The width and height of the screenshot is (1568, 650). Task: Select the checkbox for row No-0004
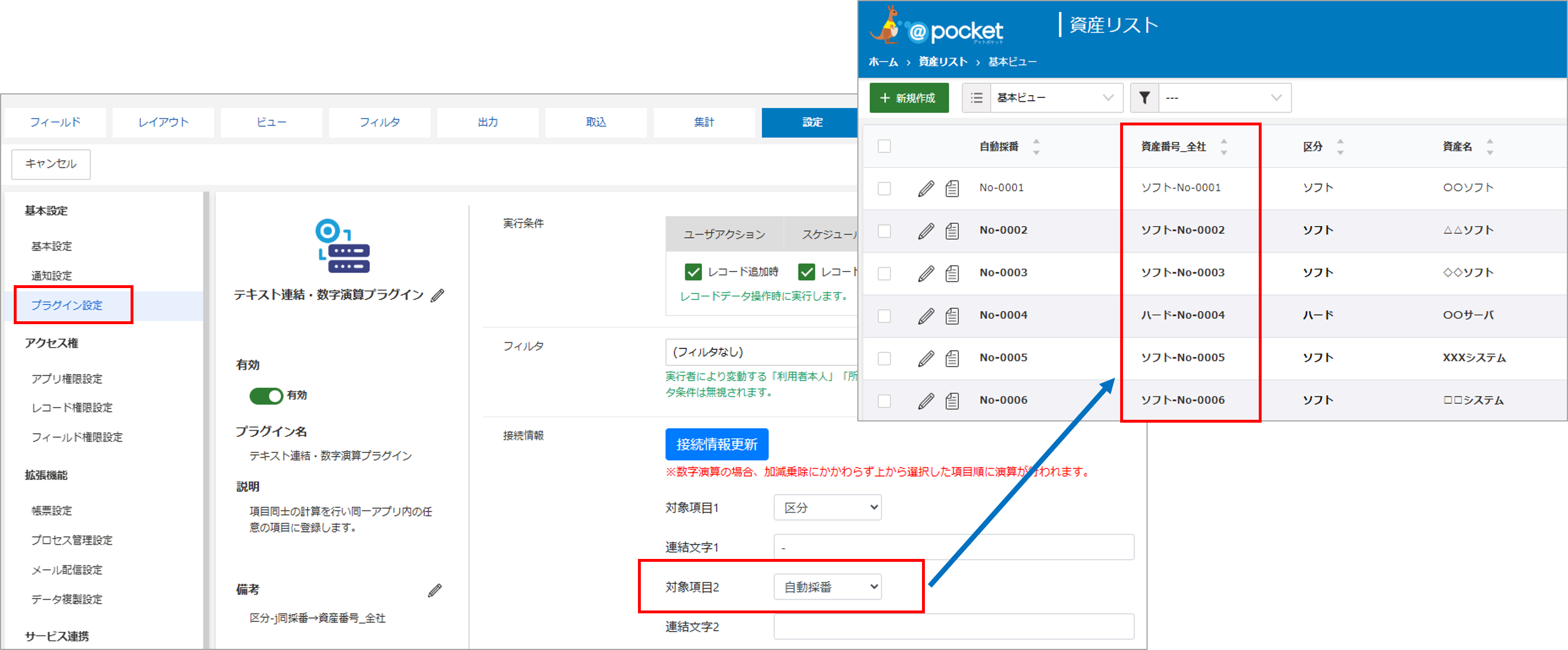[x=884, y=316]
